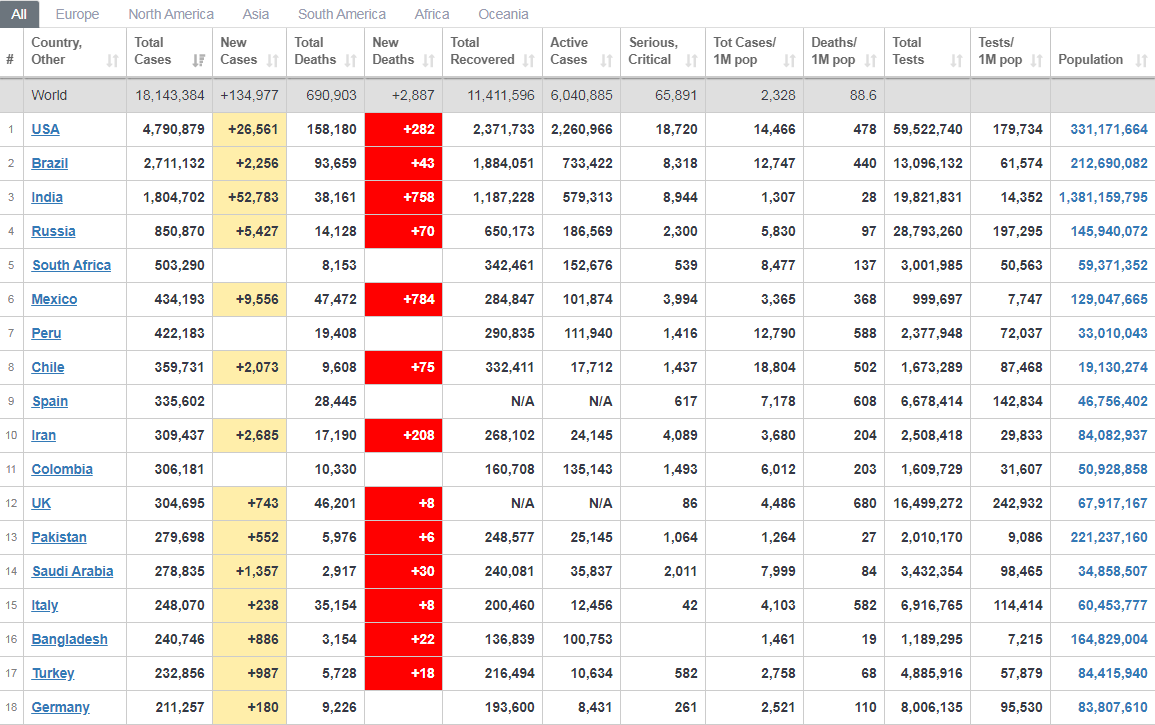This screenshot has width=1155, height=725.
Task: Sort by Serious, Critical arrow icon
Action: pos(691,60)
